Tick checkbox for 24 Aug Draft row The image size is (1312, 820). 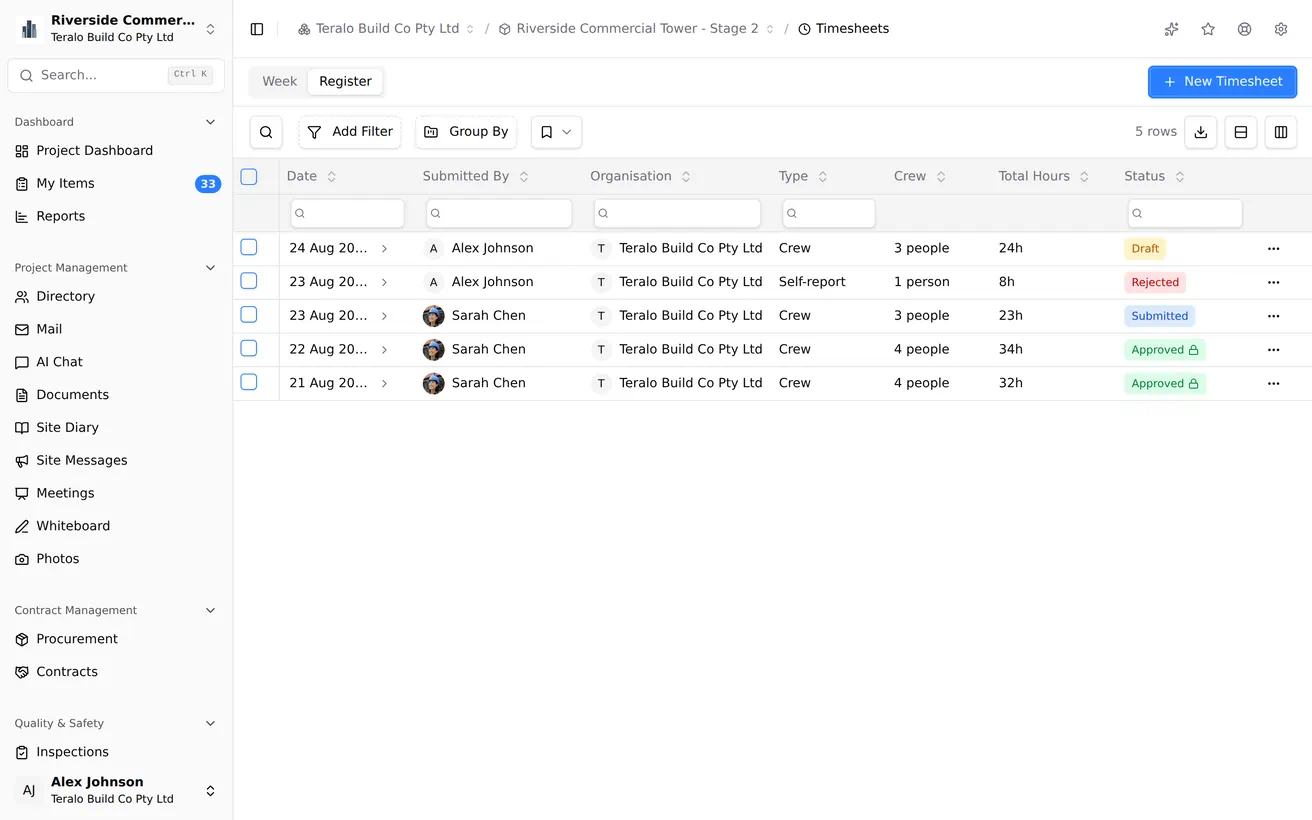pyautogui.click(x=249, y=247)
